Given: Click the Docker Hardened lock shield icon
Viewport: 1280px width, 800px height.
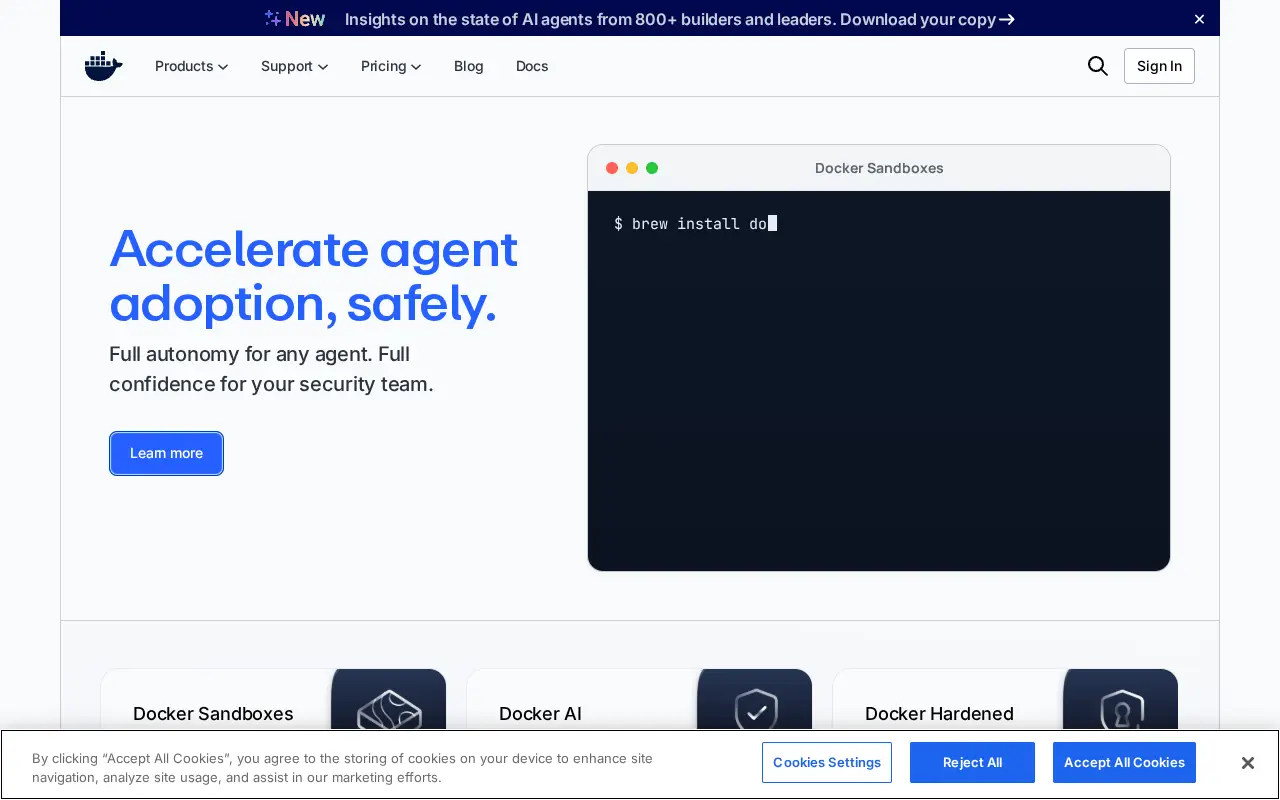Looking at the screenshot, I should [x=1122, y=711].
